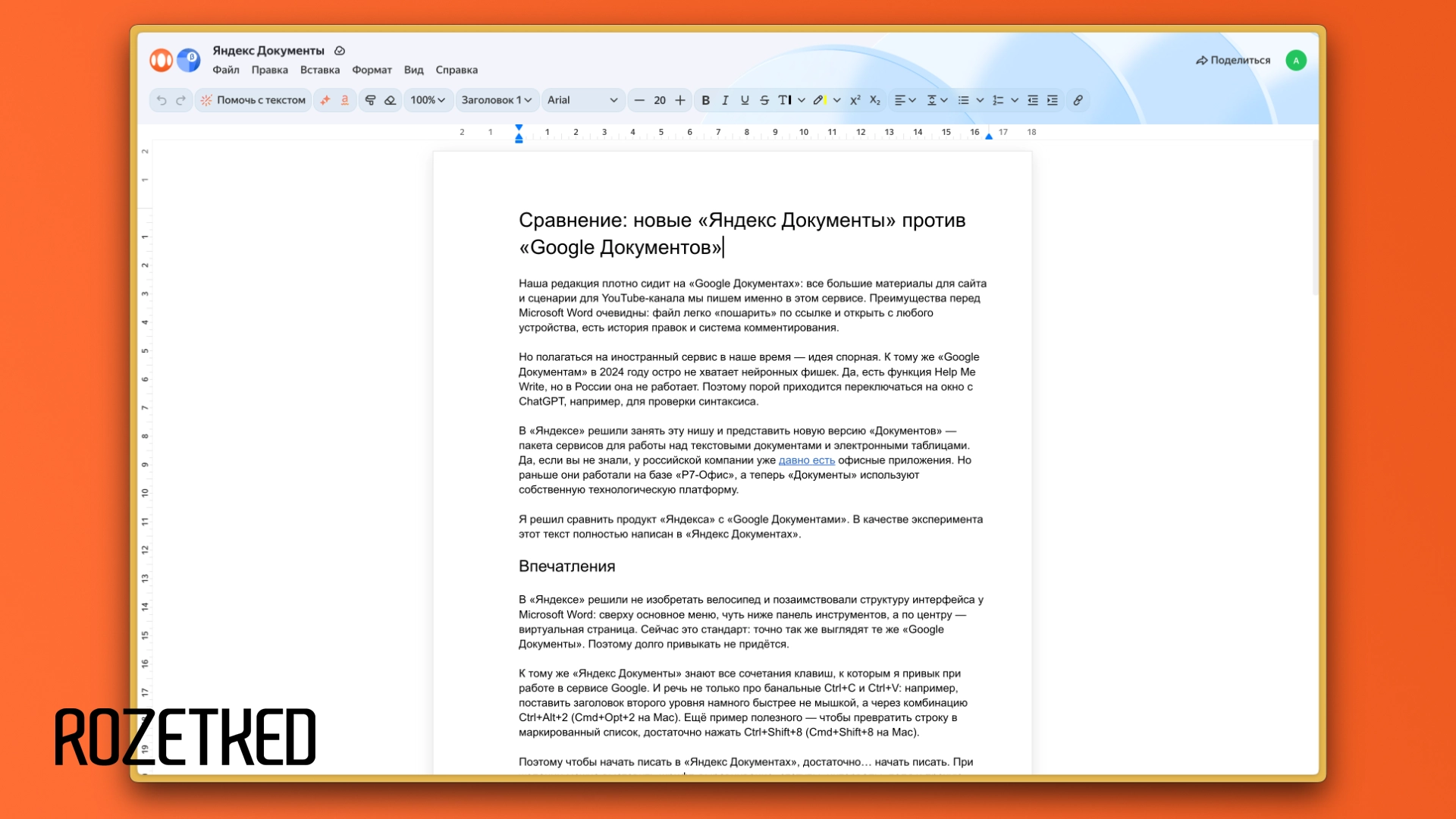Open the Arial font dropdown

pos(582,100)
